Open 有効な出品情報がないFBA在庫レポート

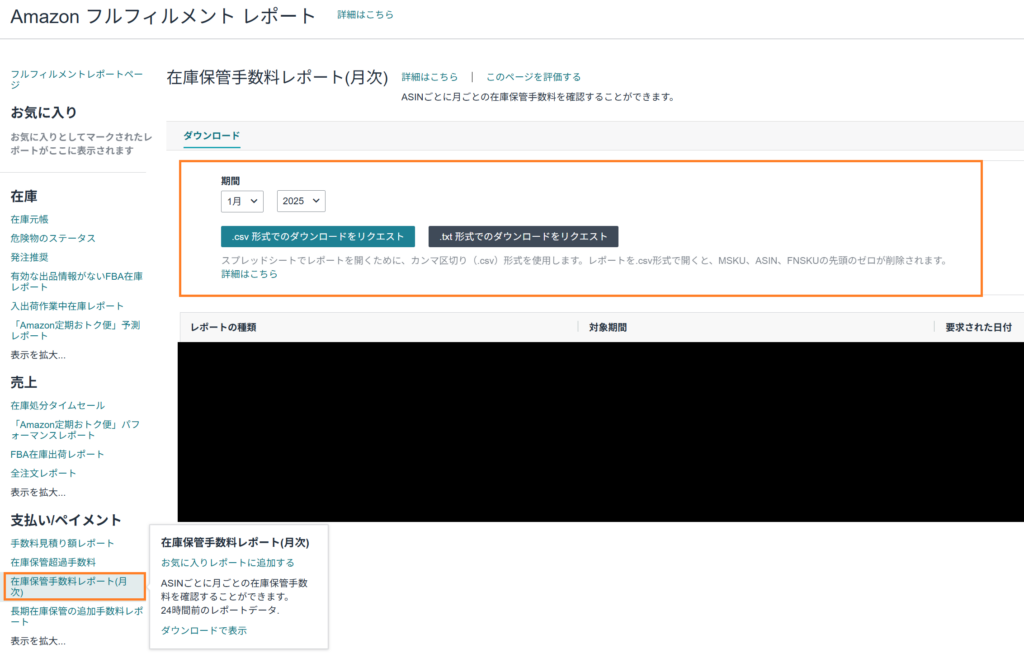tap(76, 281)
